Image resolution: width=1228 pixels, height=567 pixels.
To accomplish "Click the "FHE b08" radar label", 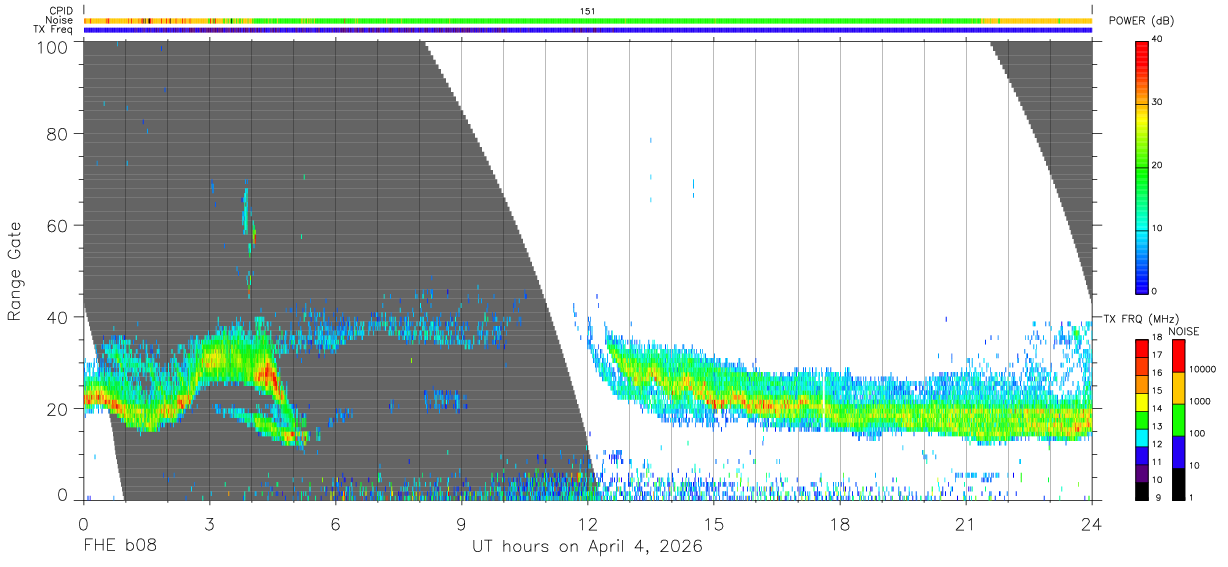I will point(119,547).
